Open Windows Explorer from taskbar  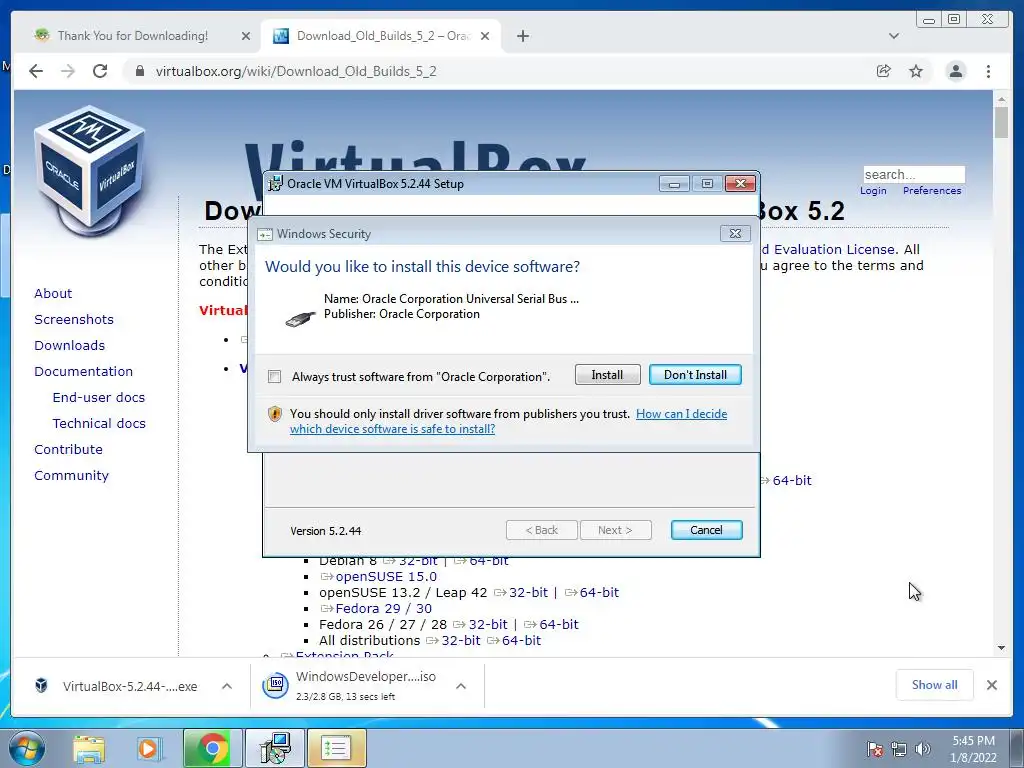tap(89, 748)
